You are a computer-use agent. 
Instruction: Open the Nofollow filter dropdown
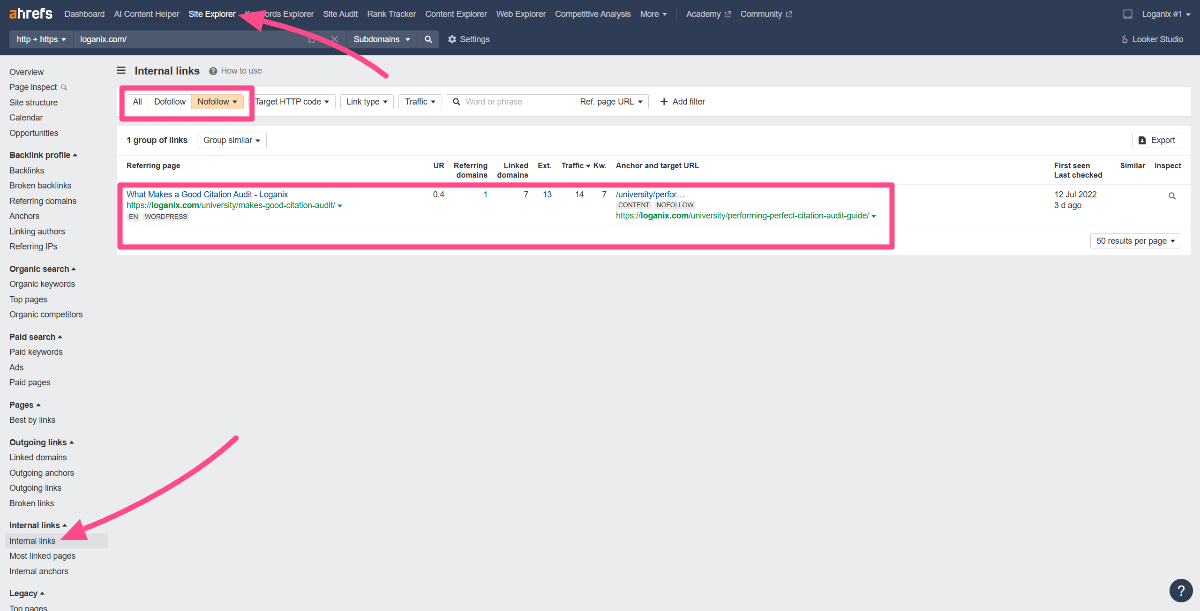(x=217, y=102)
